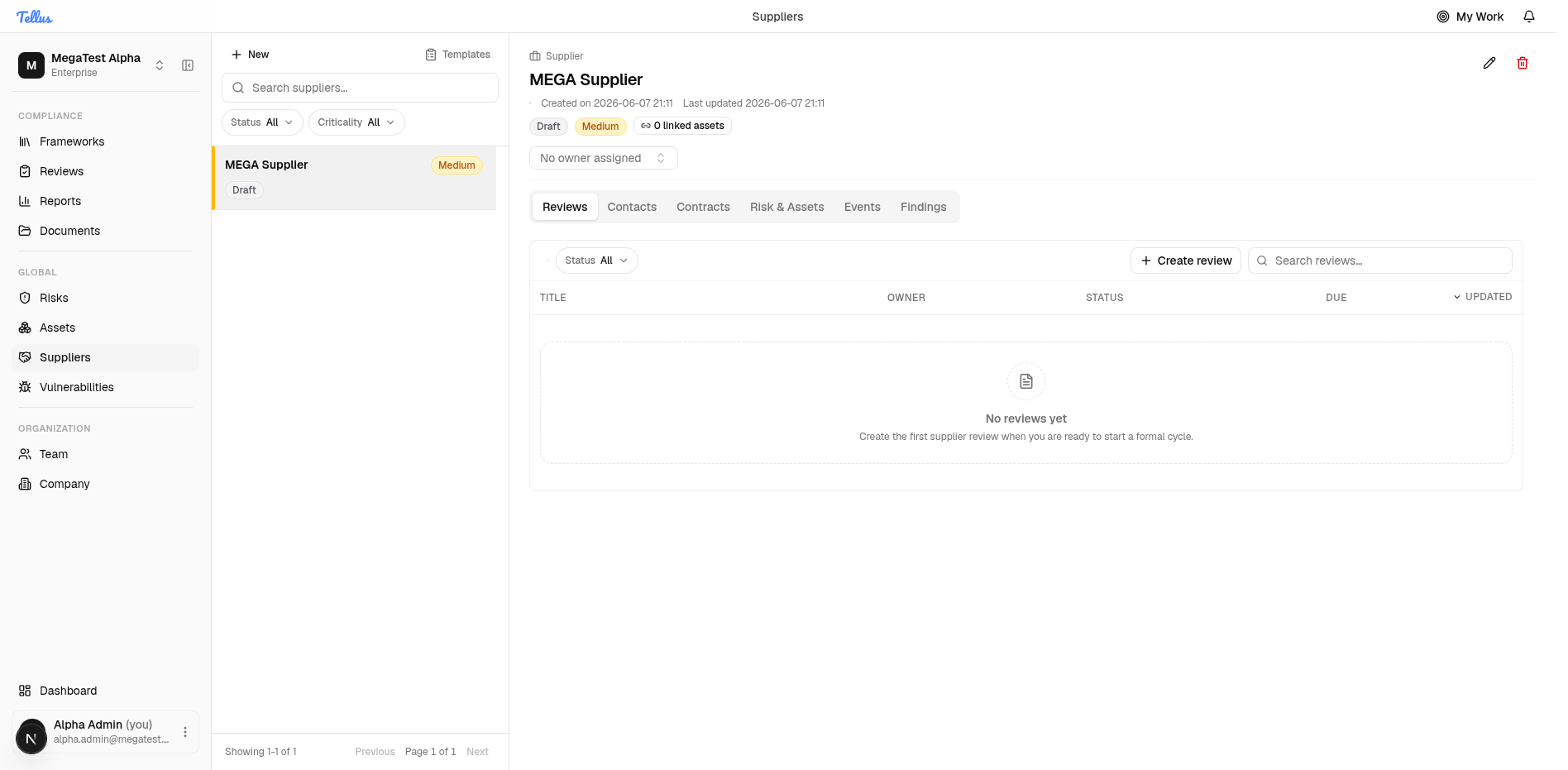Open the notifications bell
The height and width of the screenshot is (770, 1568).
tap(1529, 17)
